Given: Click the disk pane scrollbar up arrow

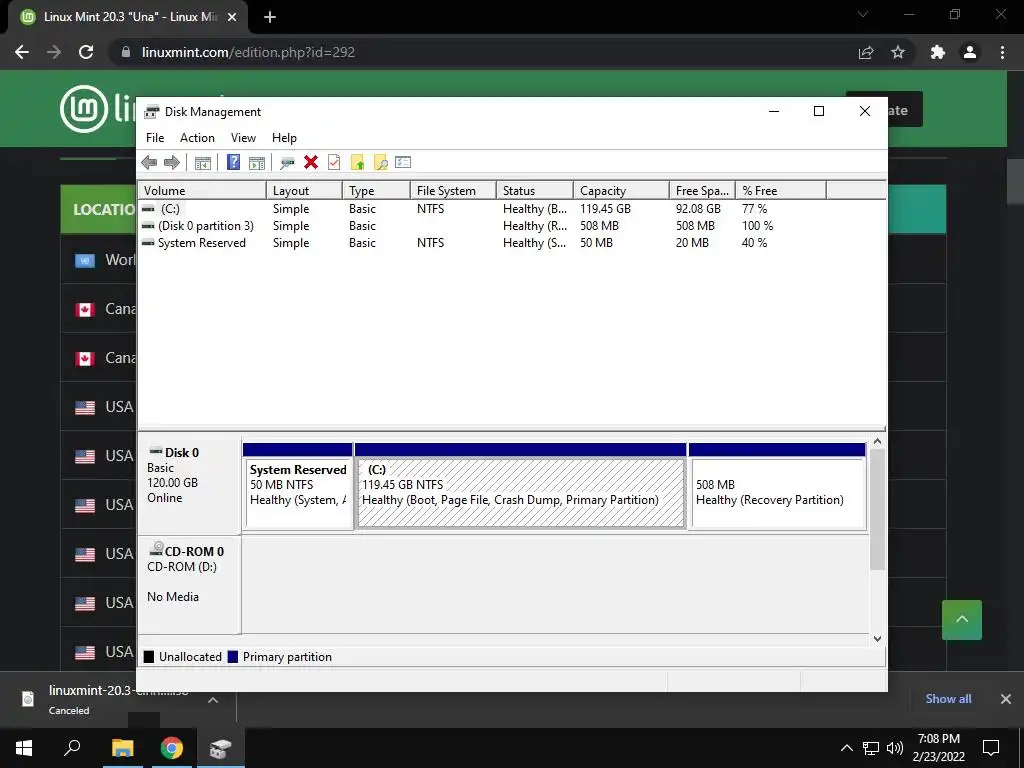Looking at the screenshot, I should [x=878, y=441].
